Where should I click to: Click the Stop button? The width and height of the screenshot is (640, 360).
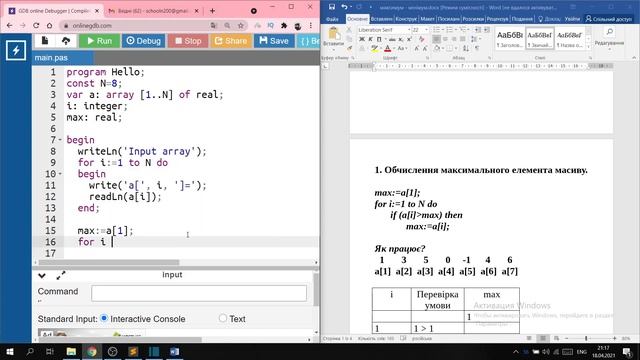point(188,41)
